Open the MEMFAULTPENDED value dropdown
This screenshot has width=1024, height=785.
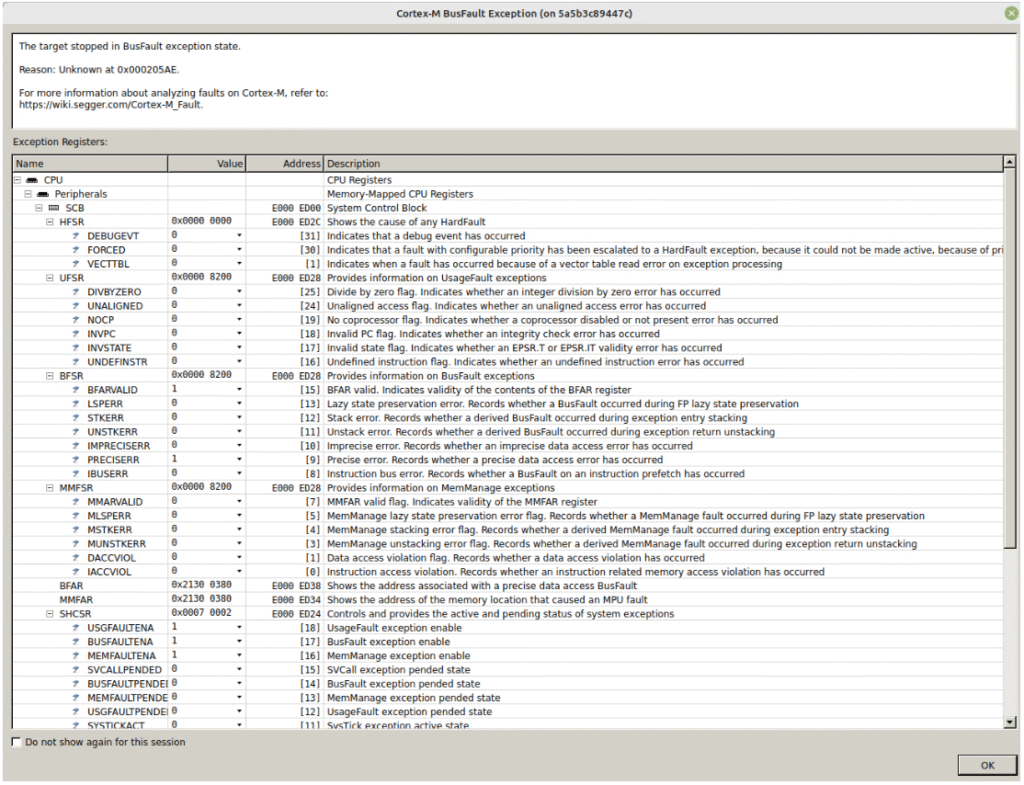(239, 698)
